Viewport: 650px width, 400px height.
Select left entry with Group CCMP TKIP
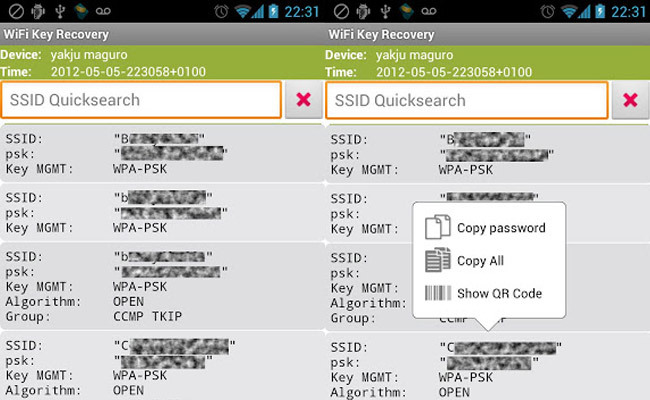point(162,286)
